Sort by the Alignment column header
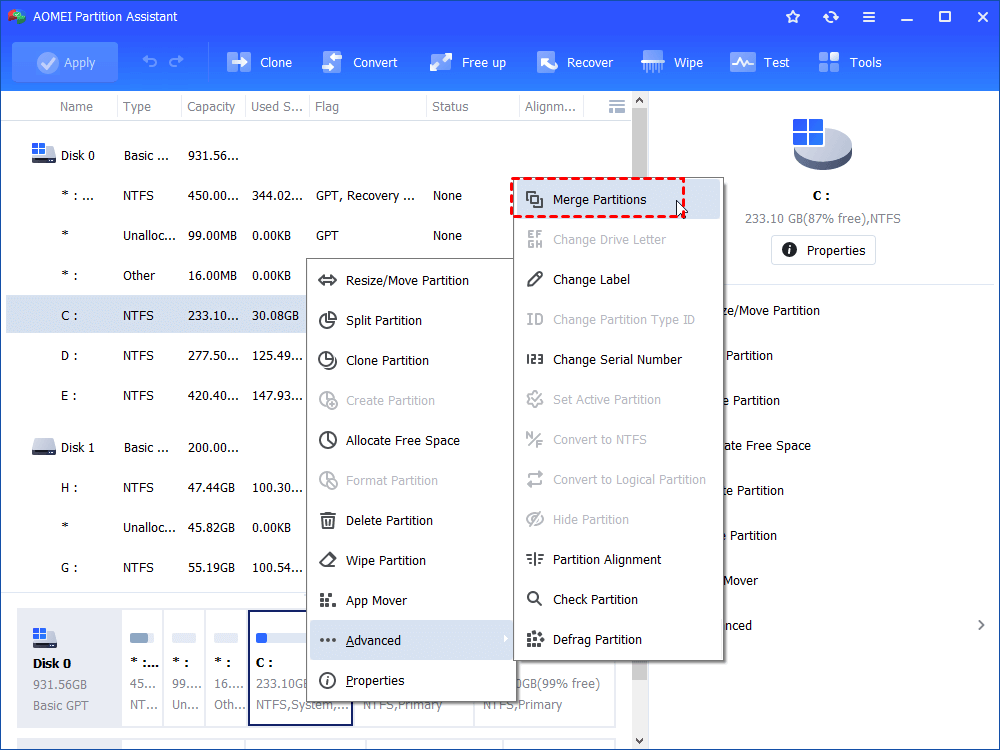This screenshot has height=750, width=1000. 550,107
